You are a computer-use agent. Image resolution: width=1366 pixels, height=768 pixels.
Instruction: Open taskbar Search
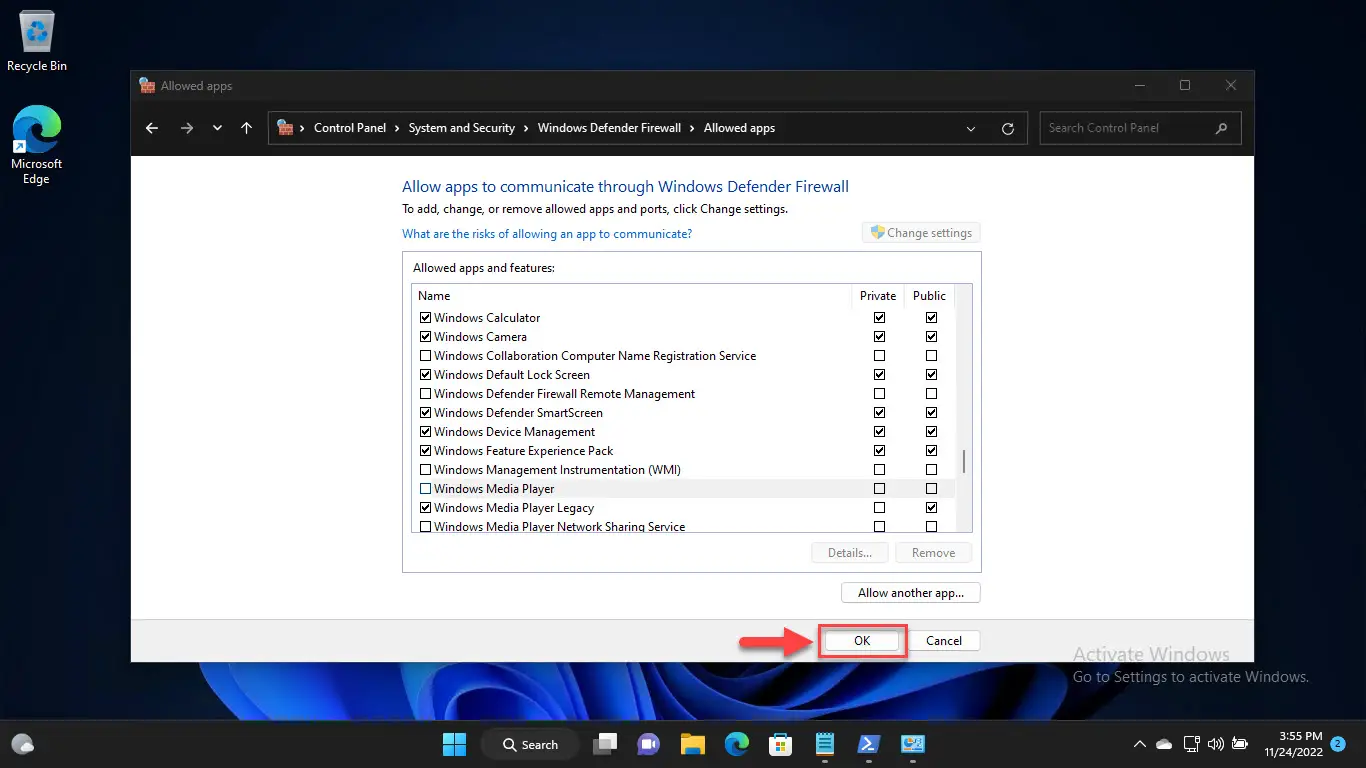(529, 744)
